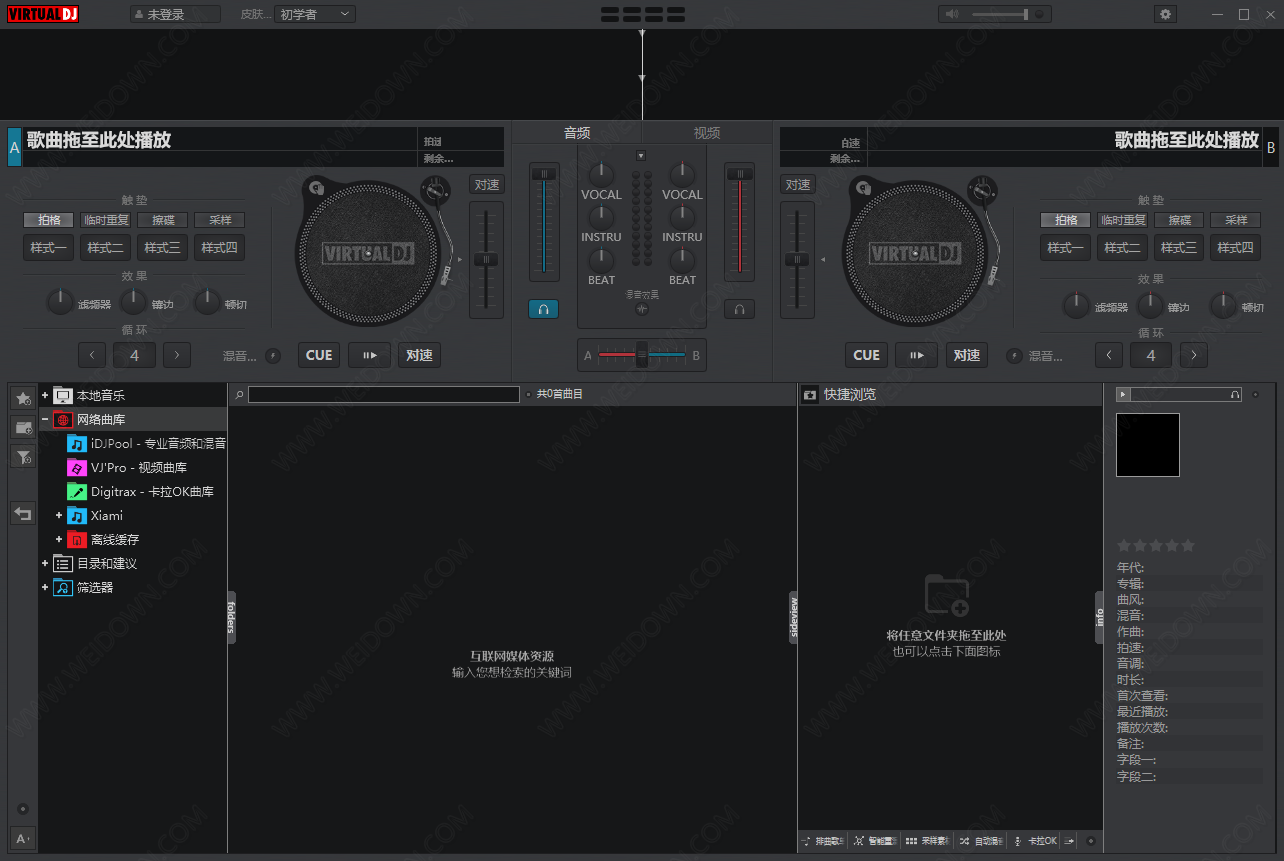The width and height of the screenshot is (1284, 861).
Task: Click the round dot button above the font icon
Action: [23, 808]
